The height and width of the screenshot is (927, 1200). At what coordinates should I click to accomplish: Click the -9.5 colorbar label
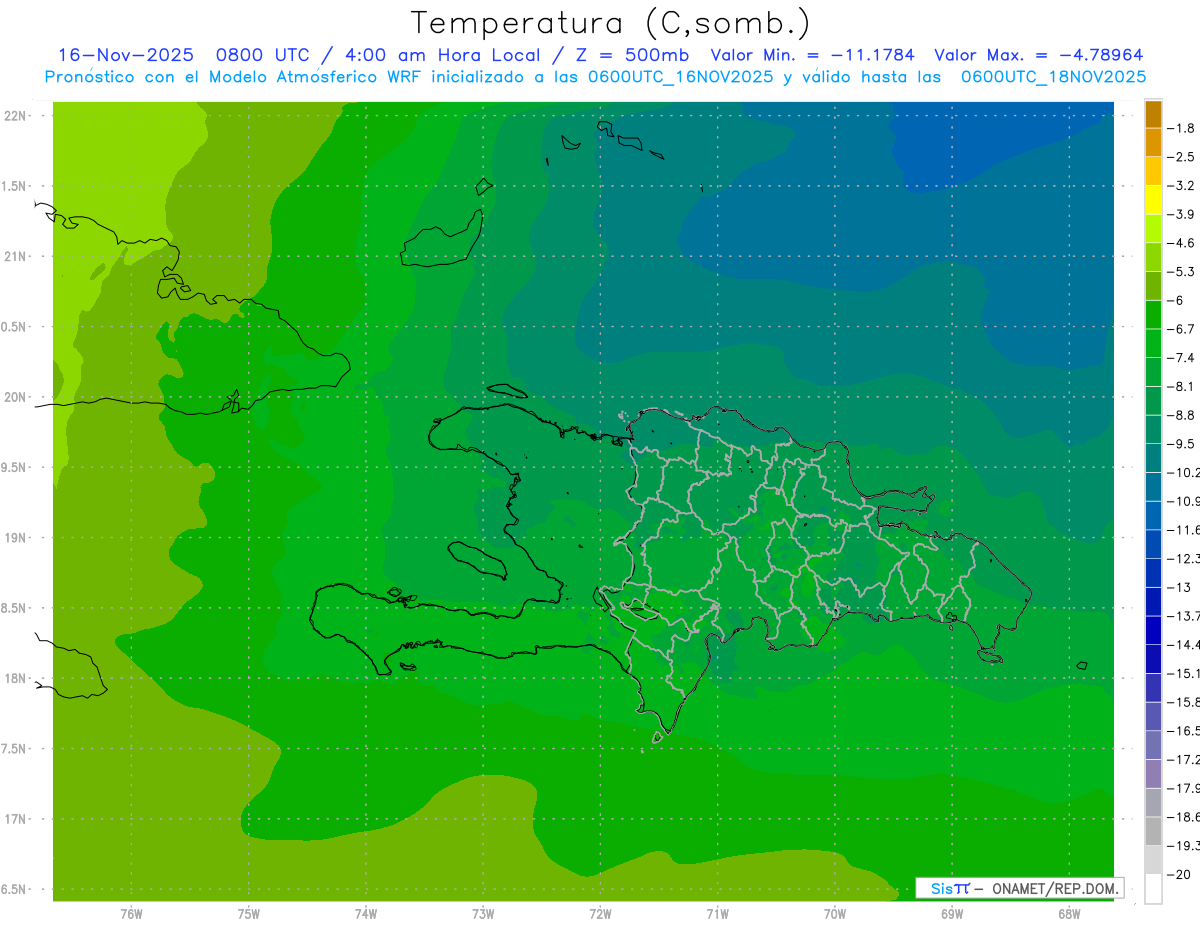tap(1183, 444)
